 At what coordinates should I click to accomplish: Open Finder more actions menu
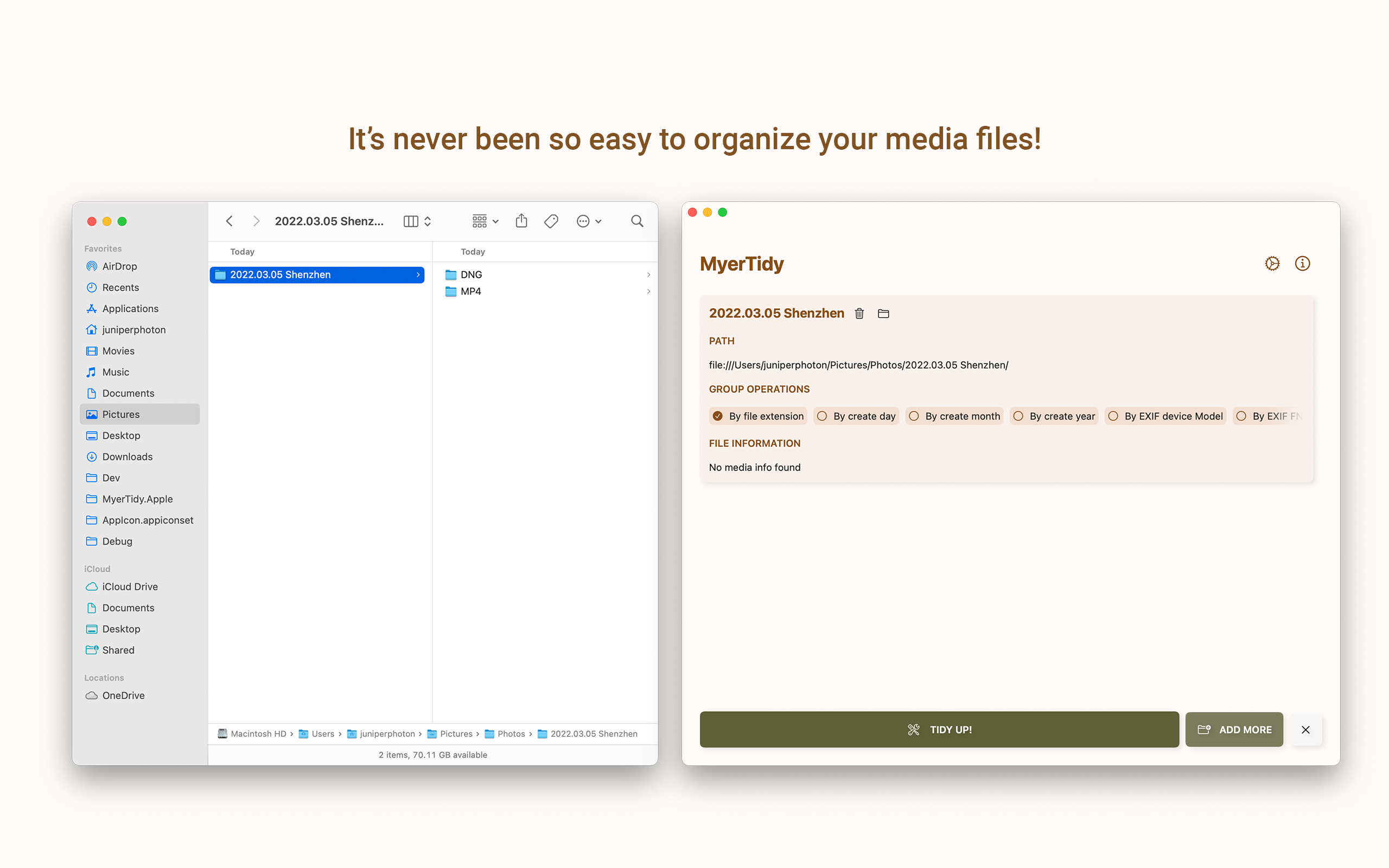(589, 221)
